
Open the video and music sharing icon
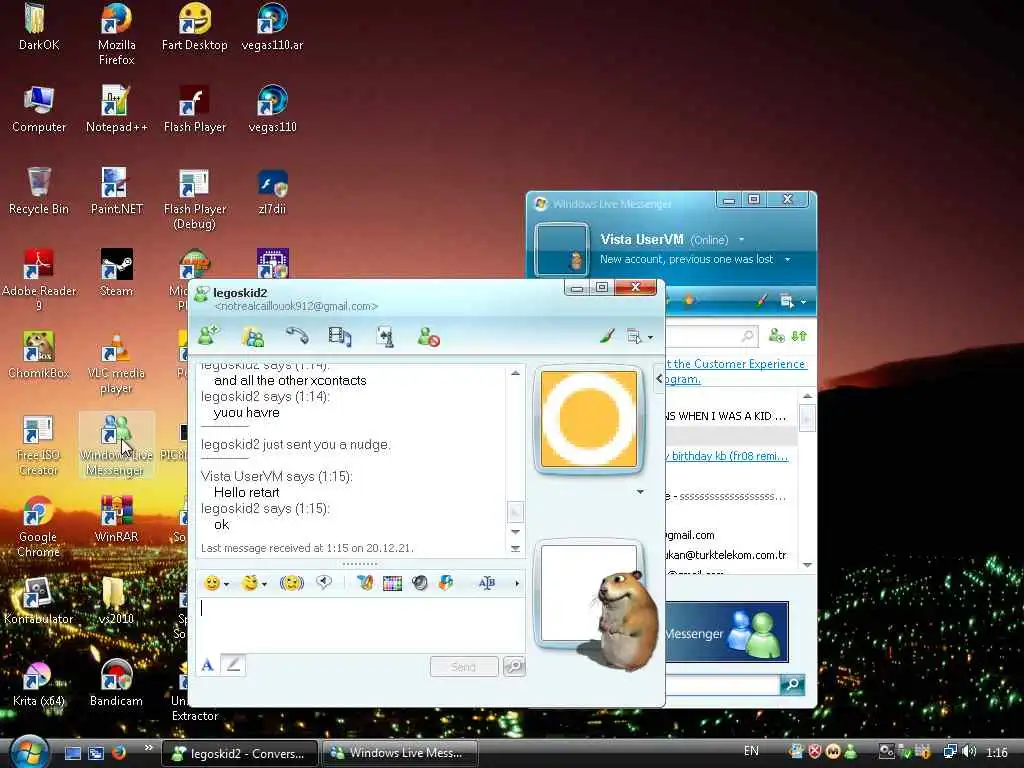pos(340,336)
